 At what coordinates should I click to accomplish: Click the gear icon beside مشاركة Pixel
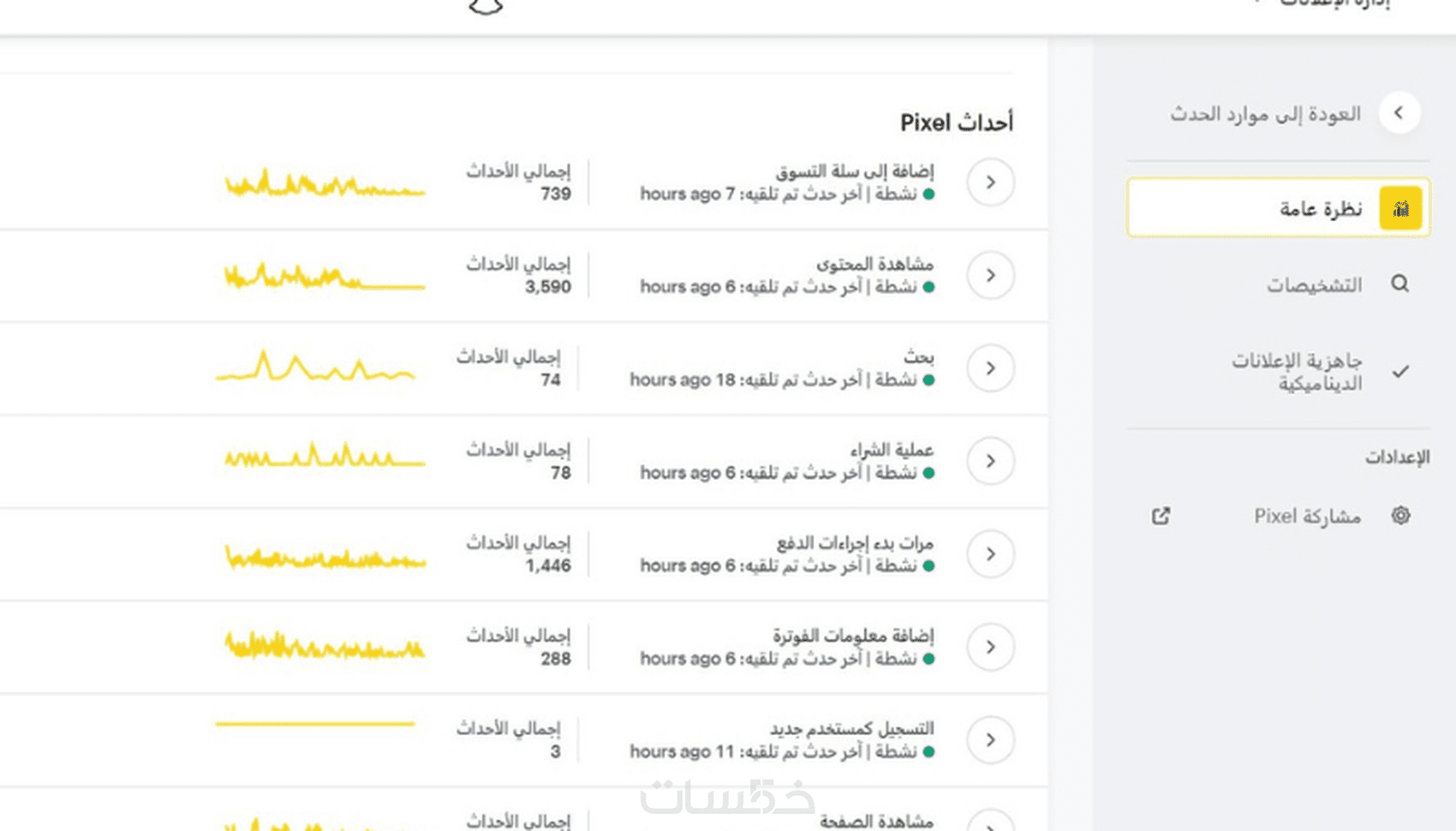point(1400,516)
